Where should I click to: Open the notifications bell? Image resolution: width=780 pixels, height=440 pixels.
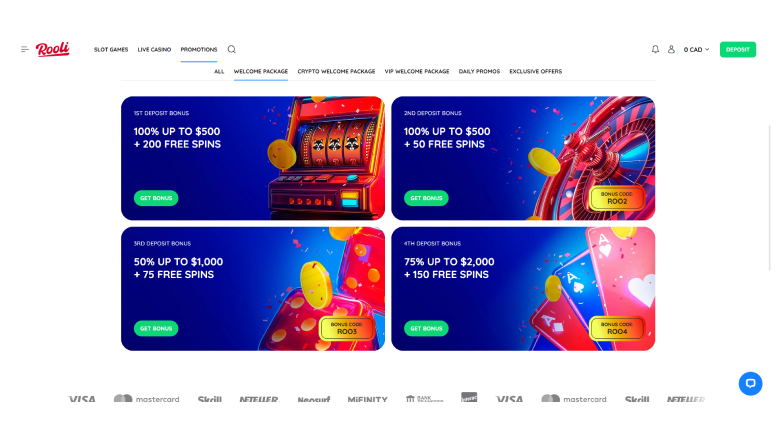coord(655,49)
